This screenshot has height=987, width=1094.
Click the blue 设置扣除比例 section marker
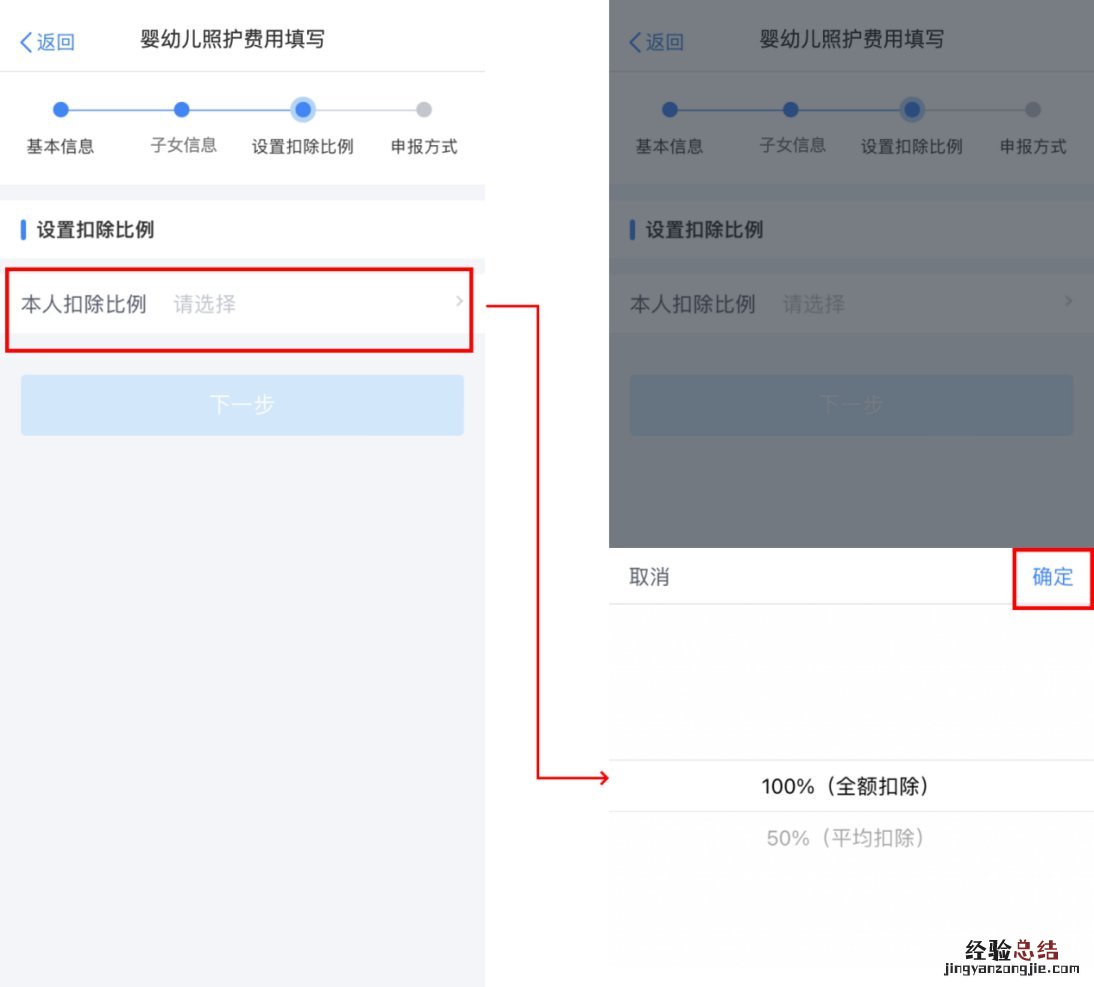coord(24,229)
